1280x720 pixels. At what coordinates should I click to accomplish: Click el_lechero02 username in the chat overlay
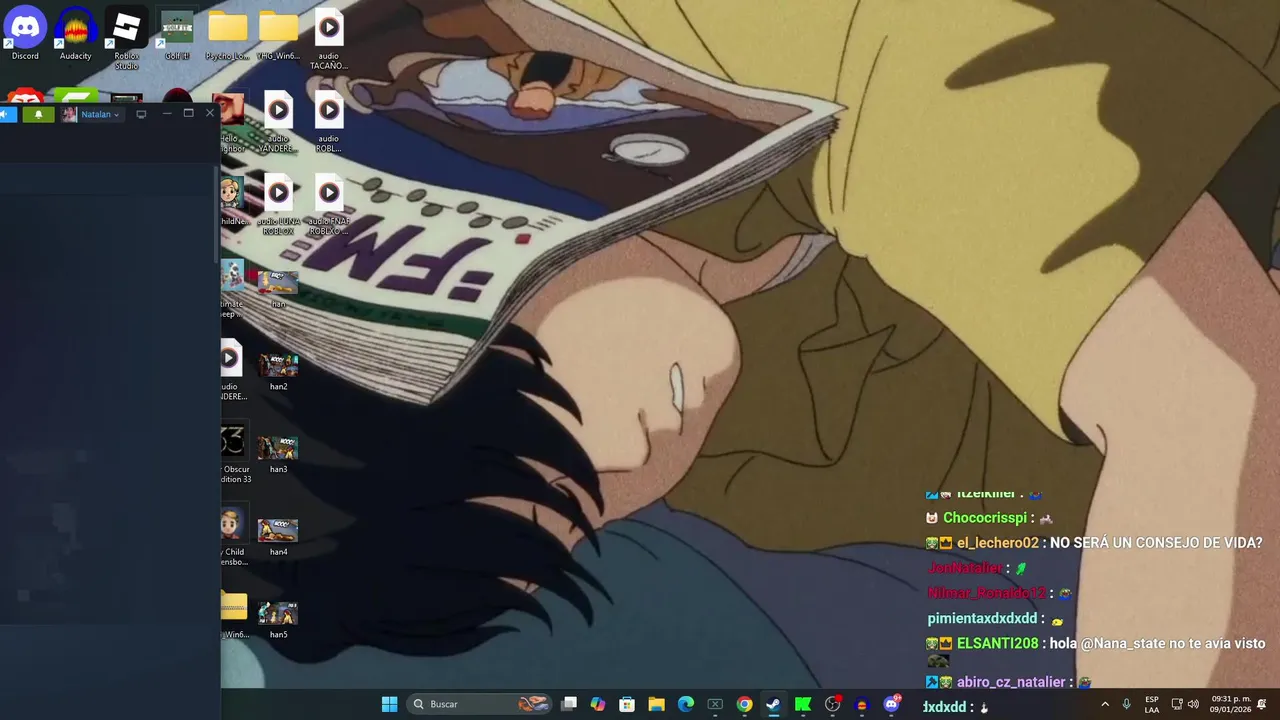tap(998, 543)
